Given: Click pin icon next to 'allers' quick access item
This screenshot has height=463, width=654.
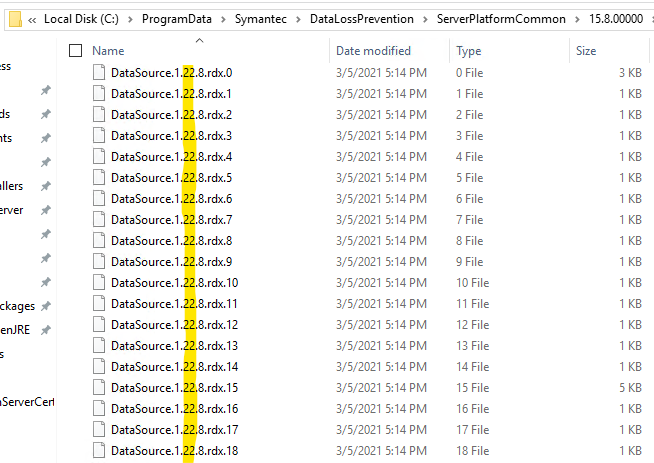Looking at the screenshot, I should [x=45, y=186].
